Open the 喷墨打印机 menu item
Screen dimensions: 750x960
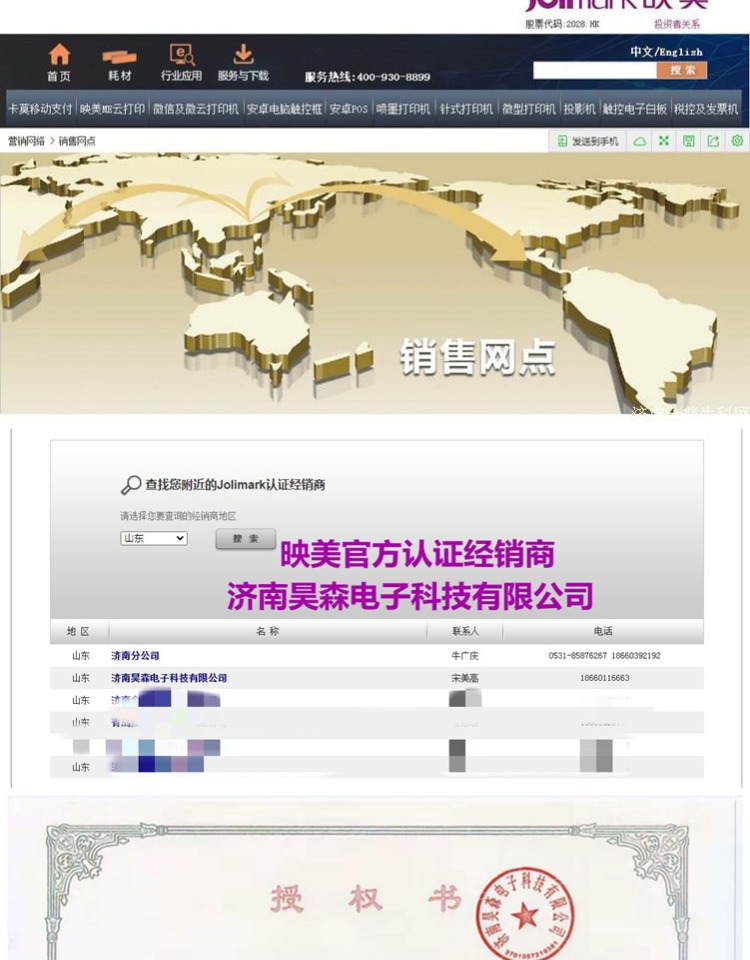click(x=403, y=109)
